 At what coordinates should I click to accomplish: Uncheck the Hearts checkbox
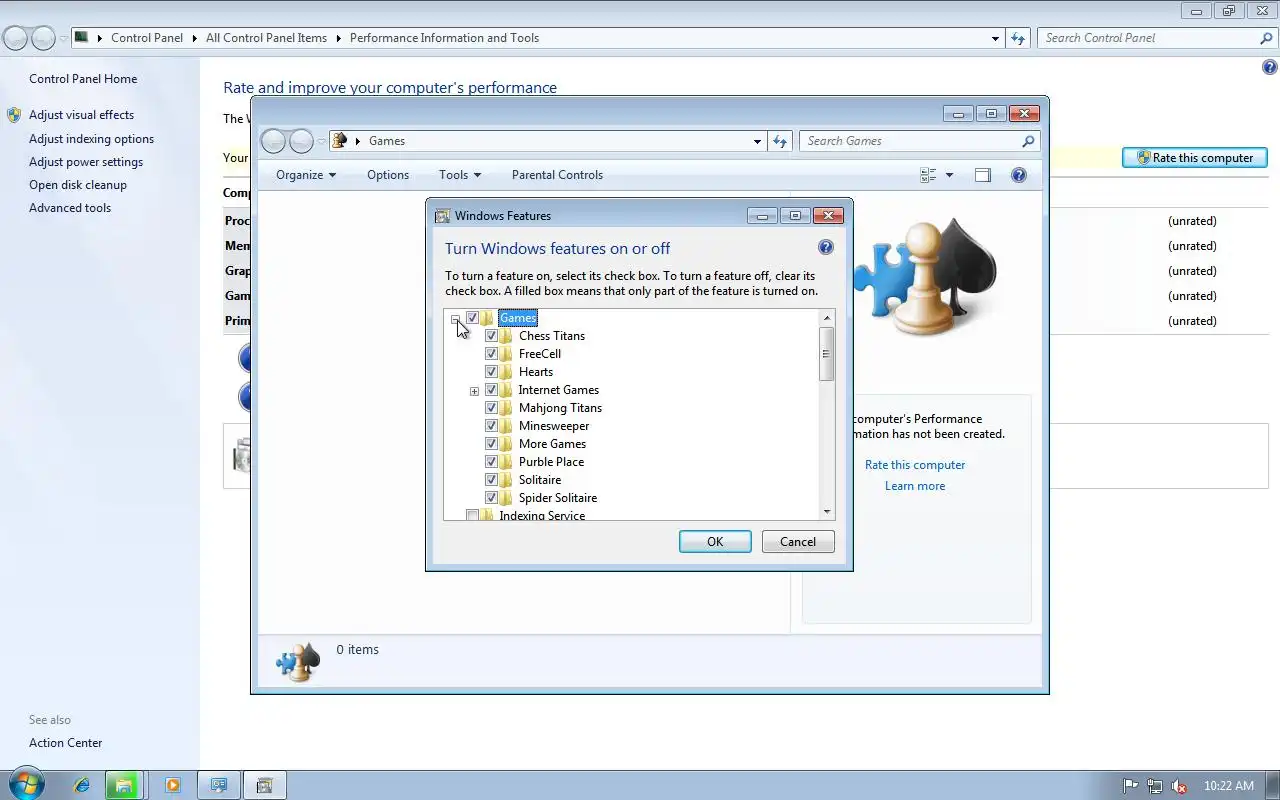491,372
